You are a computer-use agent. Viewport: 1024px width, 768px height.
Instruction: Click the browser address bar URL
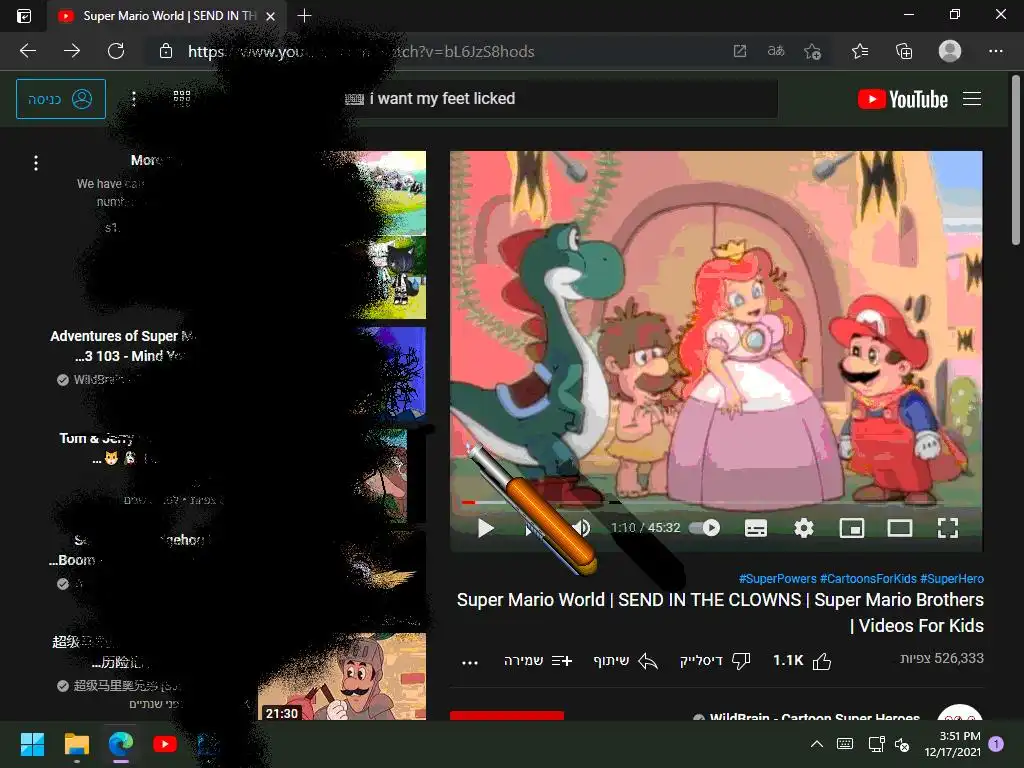pyautogui.click(x=361, y=52)
